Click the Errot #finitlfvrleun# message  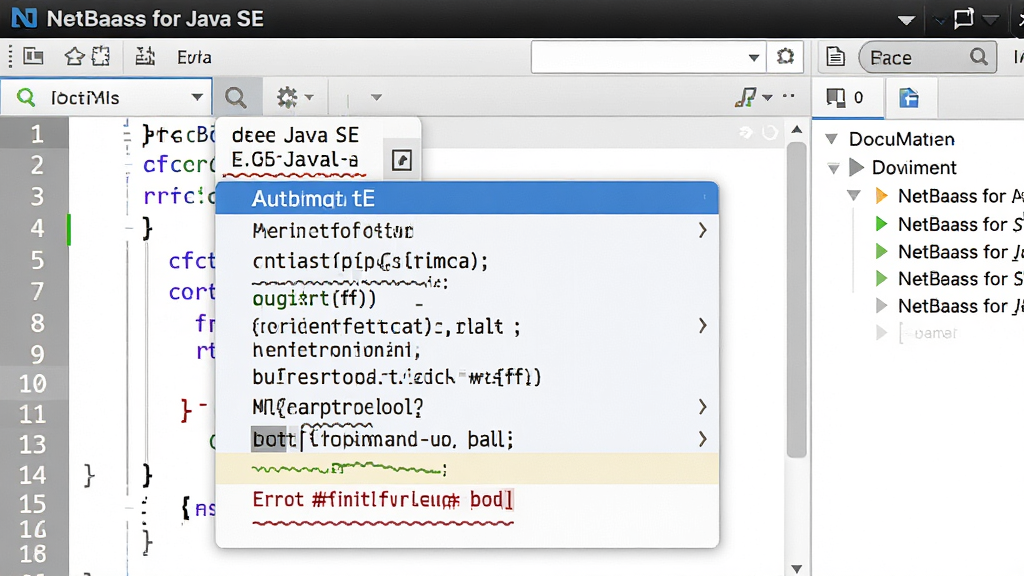coord(383,500)
